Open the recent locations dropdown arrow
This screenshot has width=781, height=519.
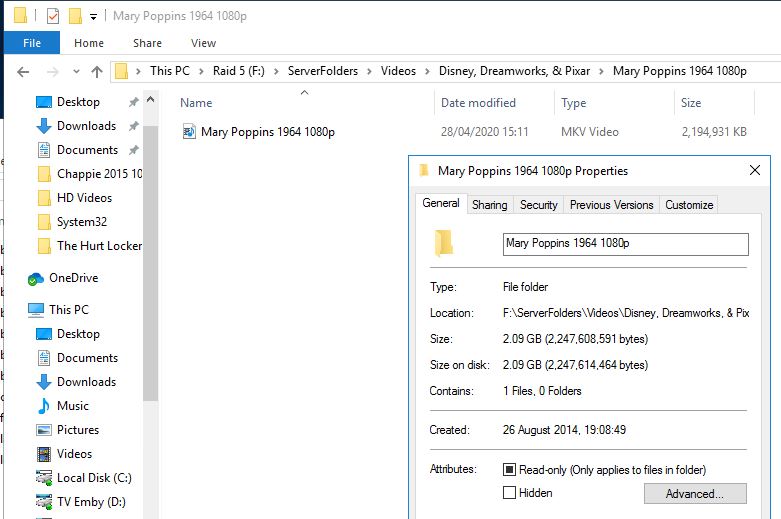click(76, 72)
